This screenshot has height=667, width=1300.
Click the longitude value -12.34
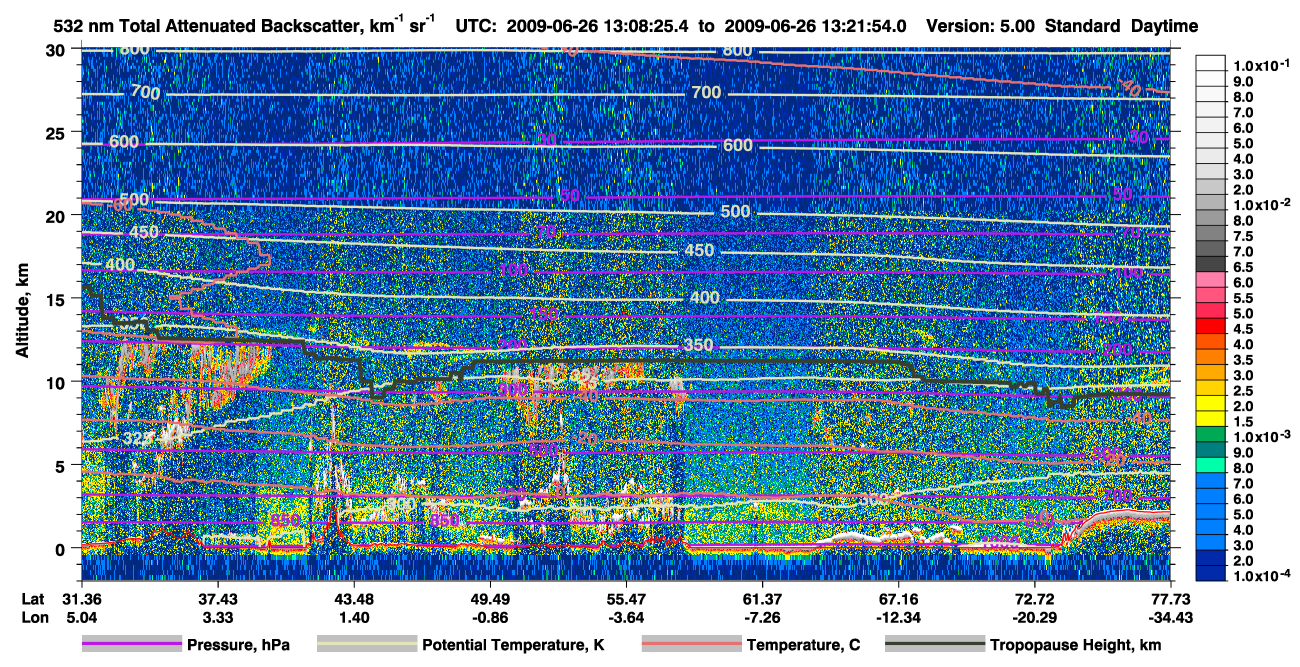tap(898, 617)
